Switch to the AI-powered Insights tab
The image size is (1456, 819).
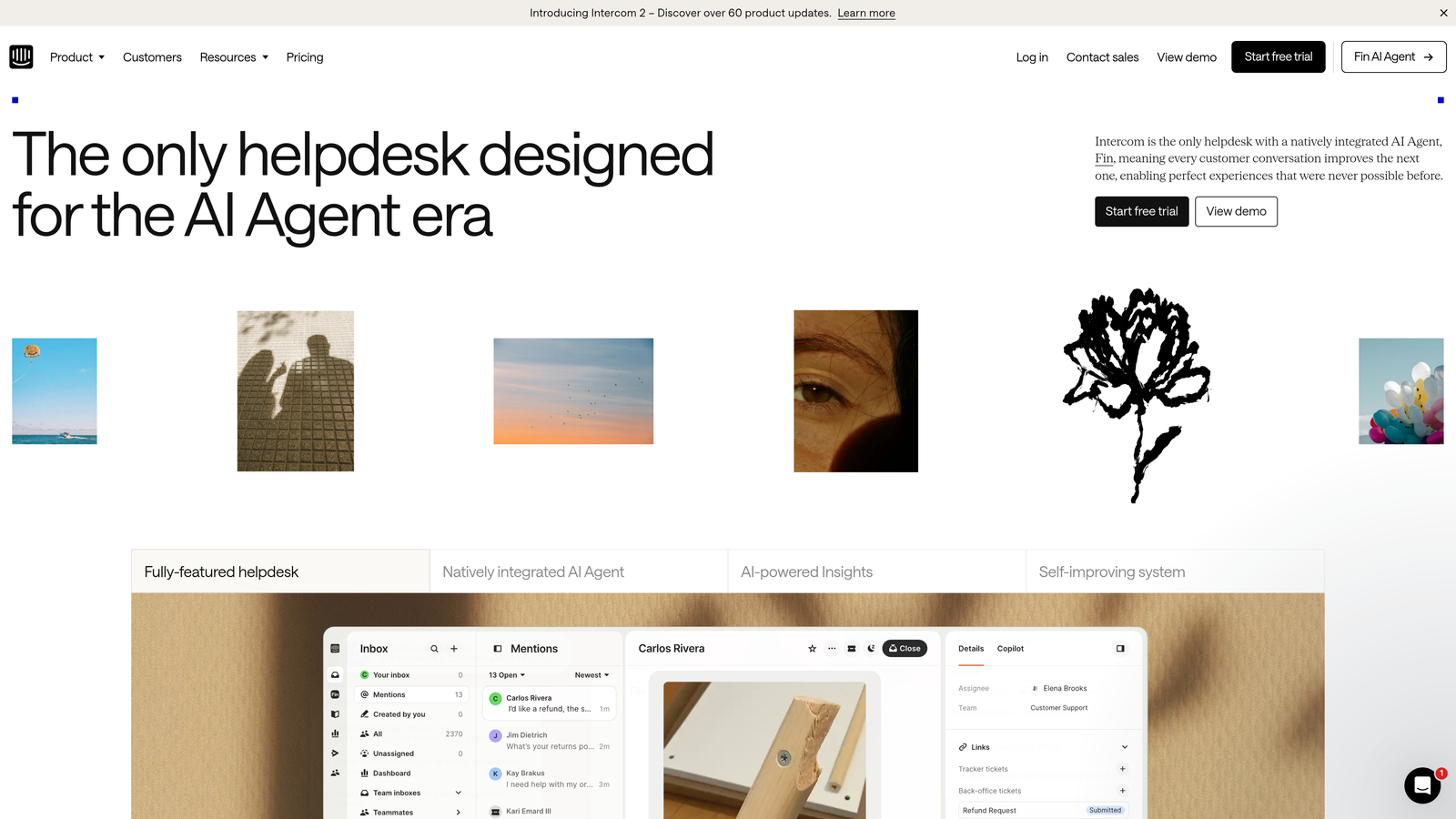point(877,571)
